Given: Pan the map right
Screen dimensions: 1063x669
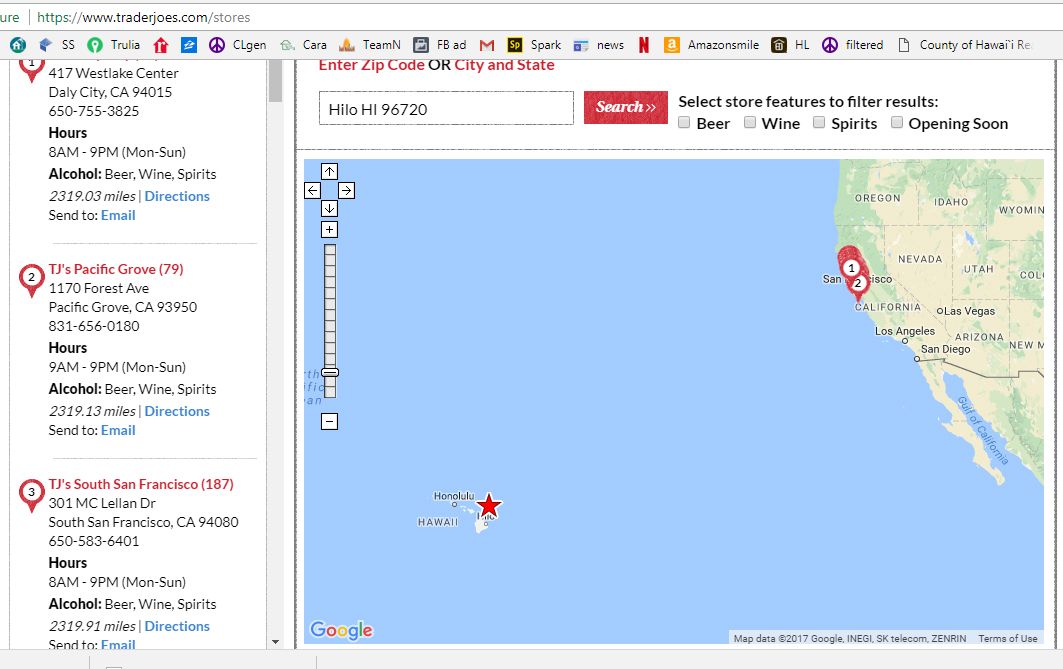Looking at the screenshot, I should (x=346, y=190).
